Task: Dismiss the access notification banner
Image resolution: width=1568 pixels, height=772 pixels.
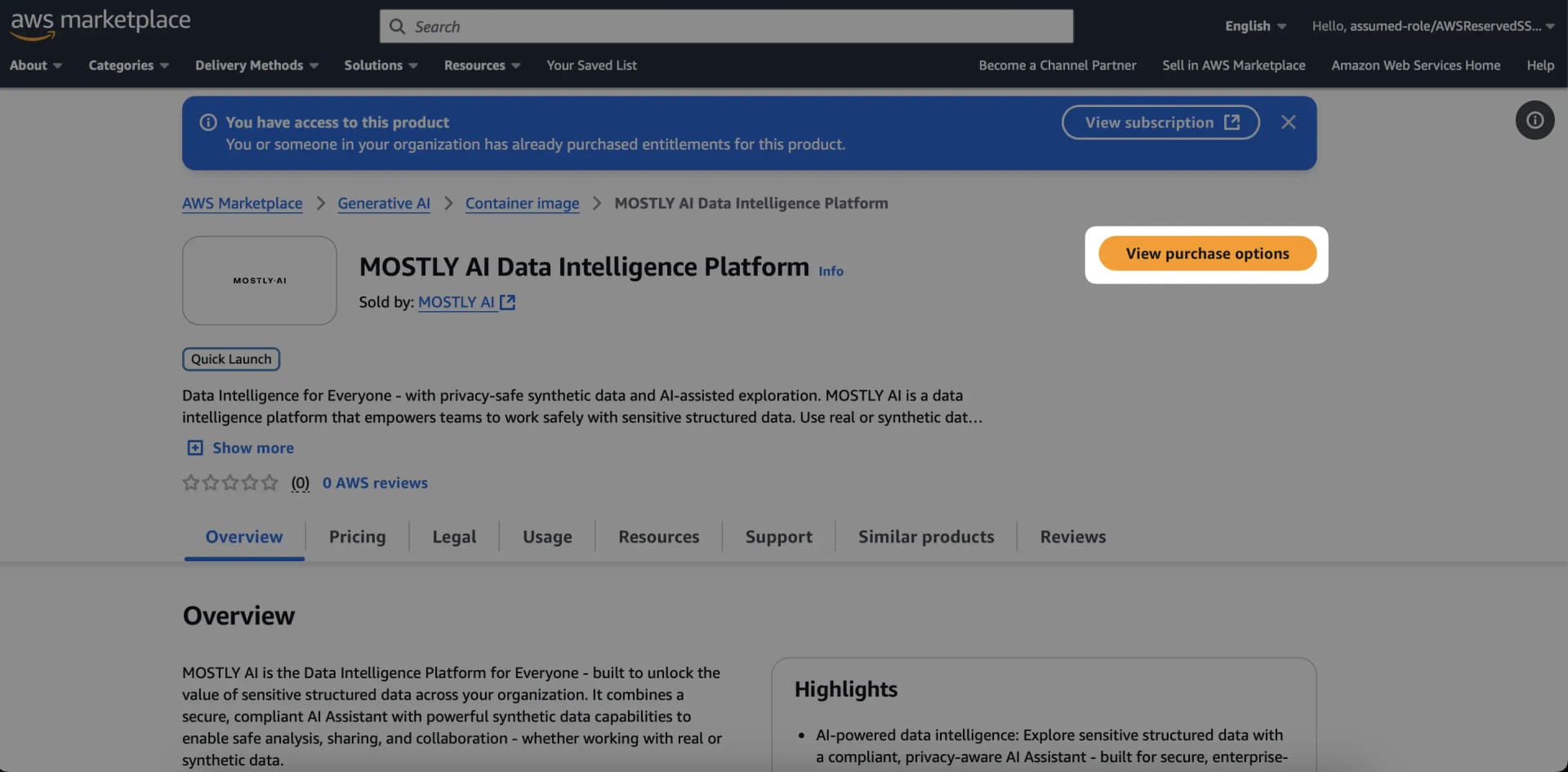Action: [1288, 122]
